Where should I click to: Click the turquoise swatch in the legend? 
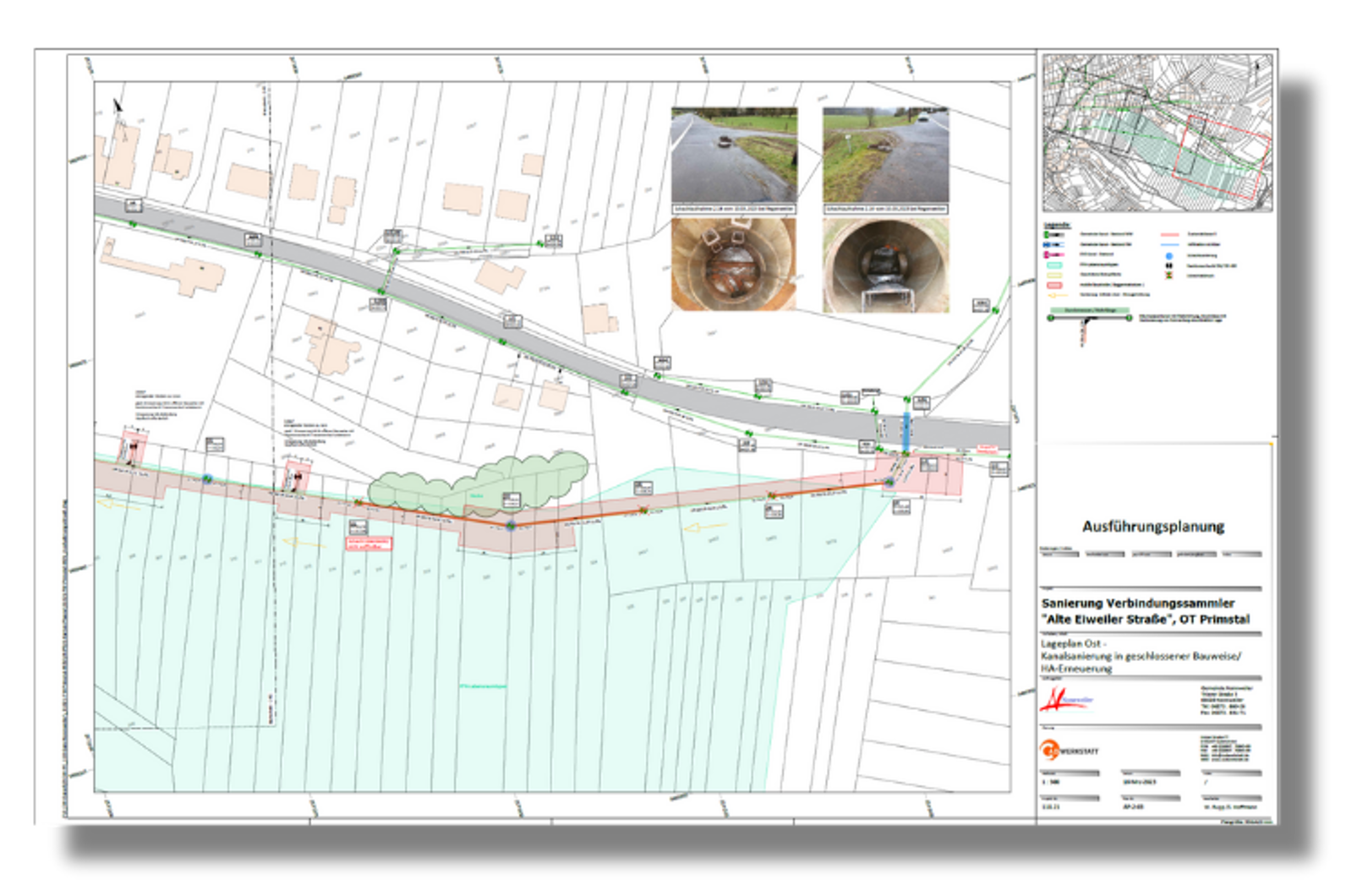1055,265
